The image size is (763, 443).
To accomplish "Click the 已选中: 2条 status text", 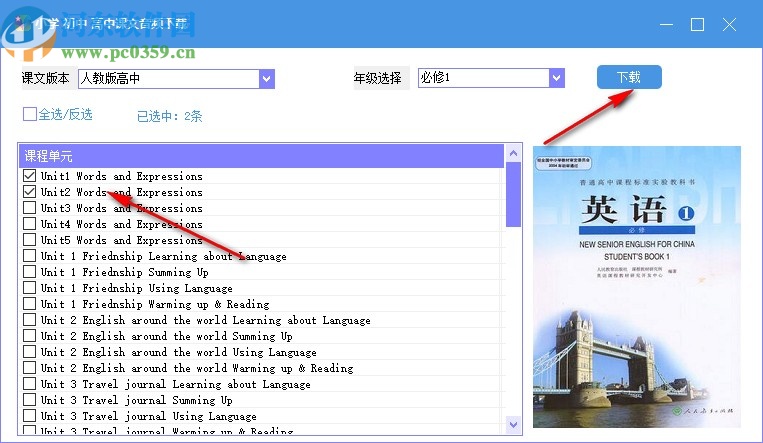I will 169,116.
